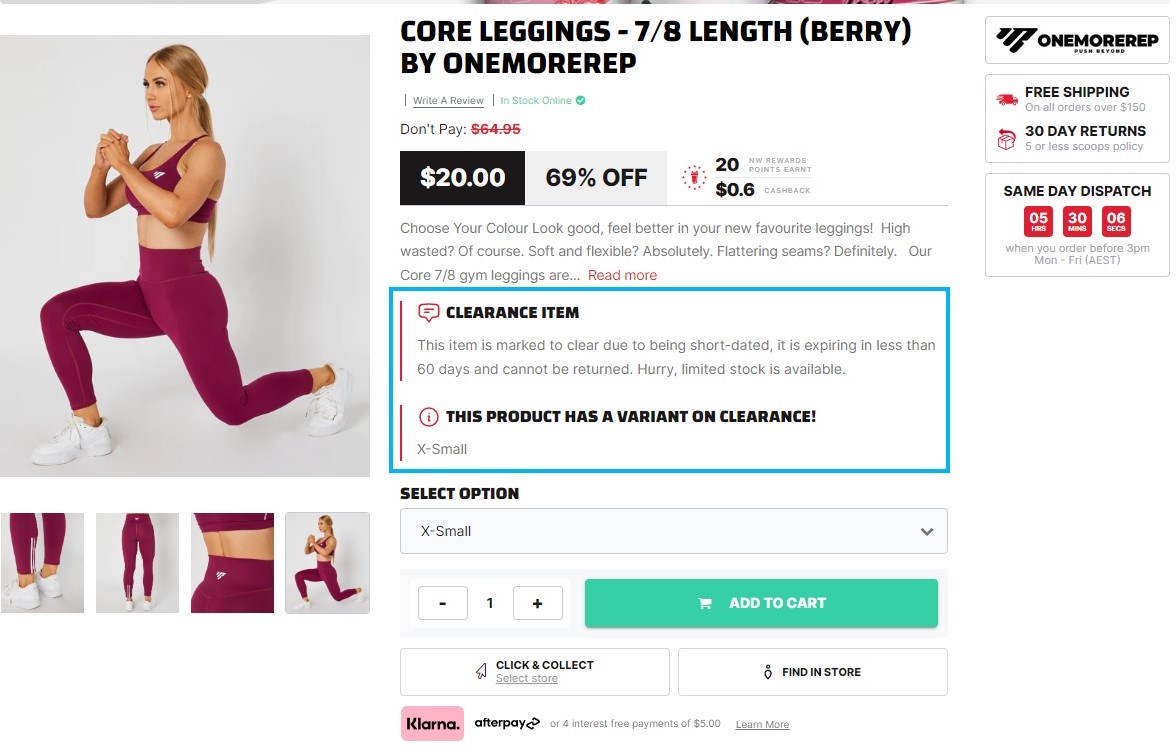The width and height of the screenshot is (1176, 753).
Task: Click the rewards points shaker icon
Action: point(693,178)
